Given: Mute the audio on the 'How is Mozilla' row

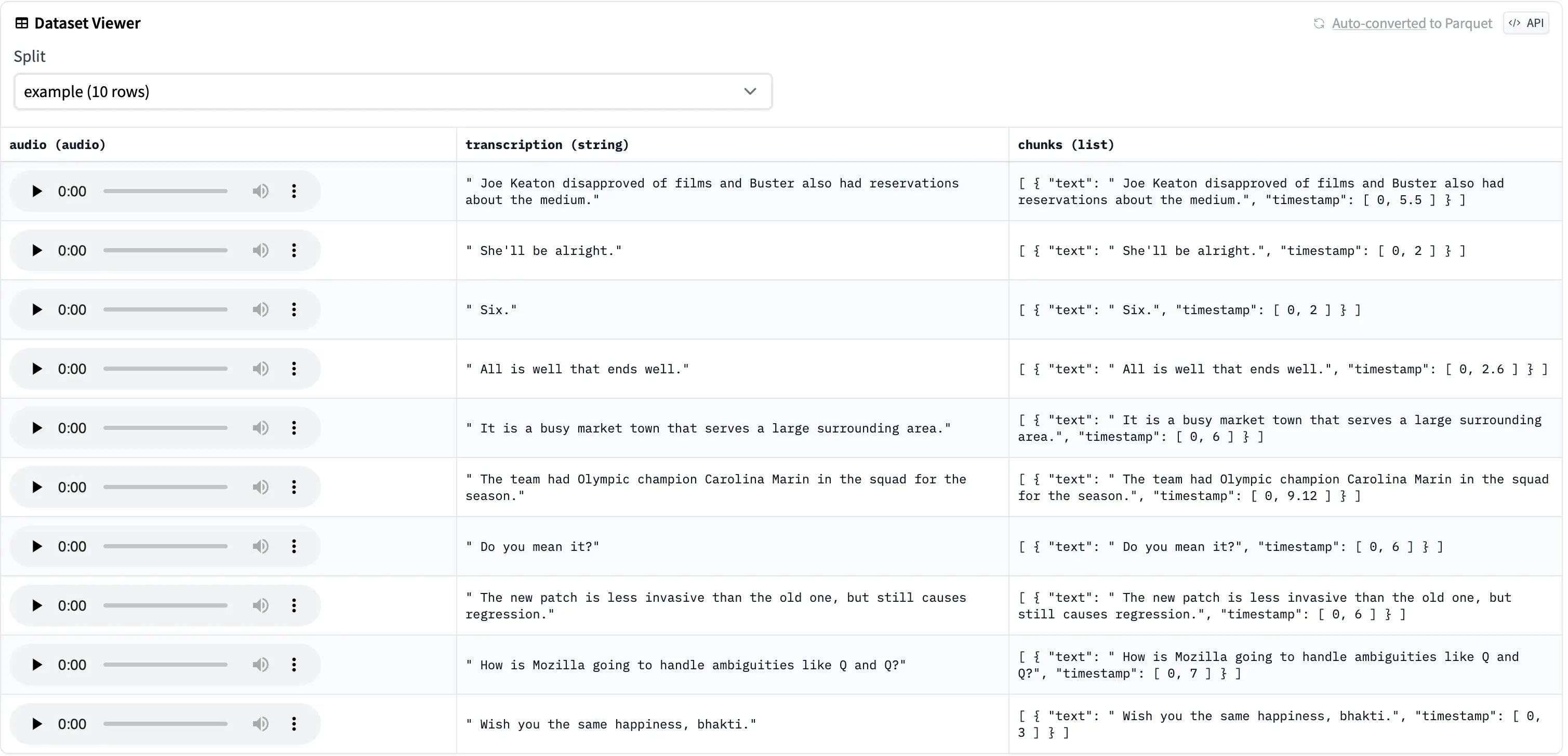Looking at the screenshot, I should 260,664.
